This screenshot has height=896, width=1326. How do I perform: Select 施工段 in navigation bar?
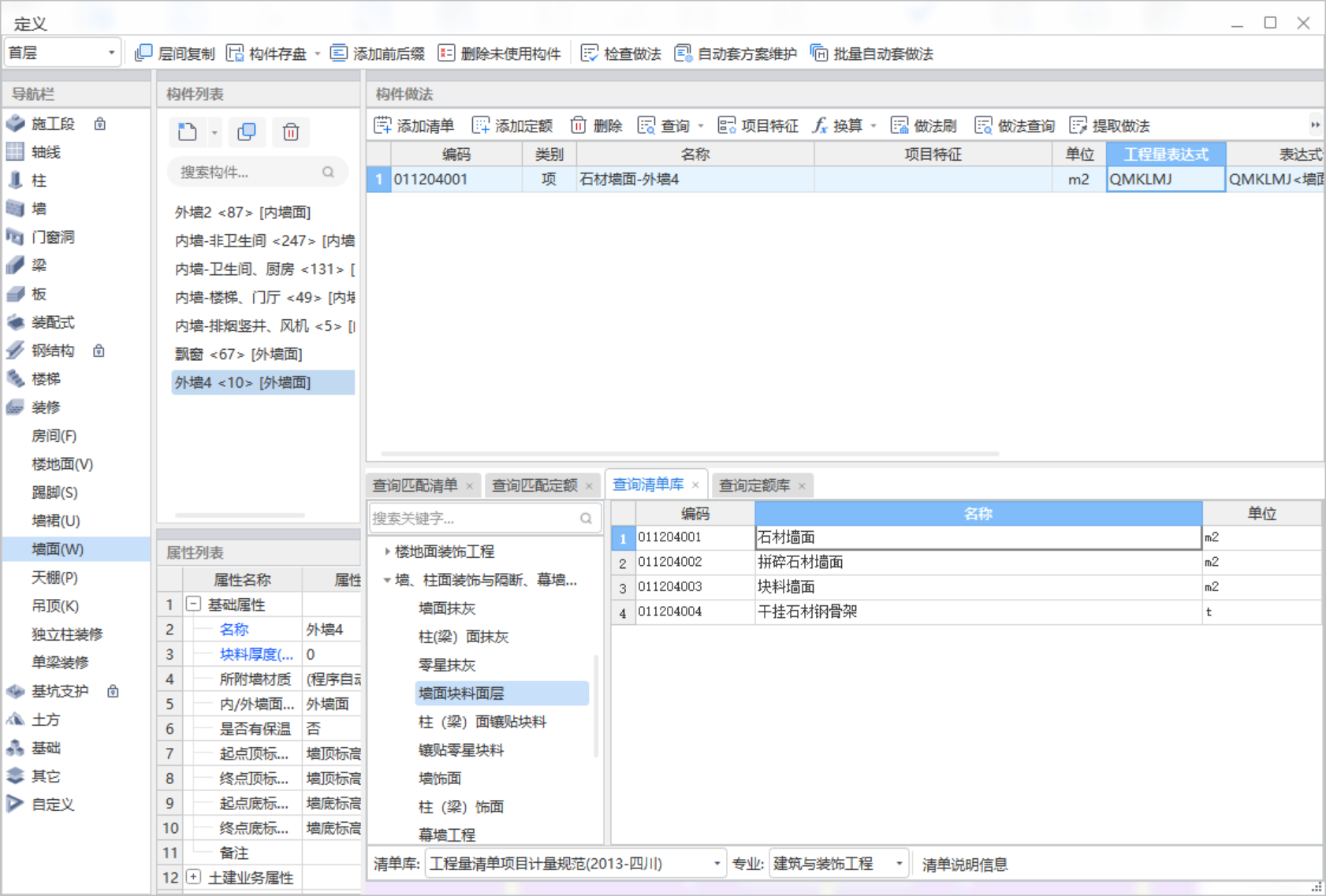tap(53, 124)
